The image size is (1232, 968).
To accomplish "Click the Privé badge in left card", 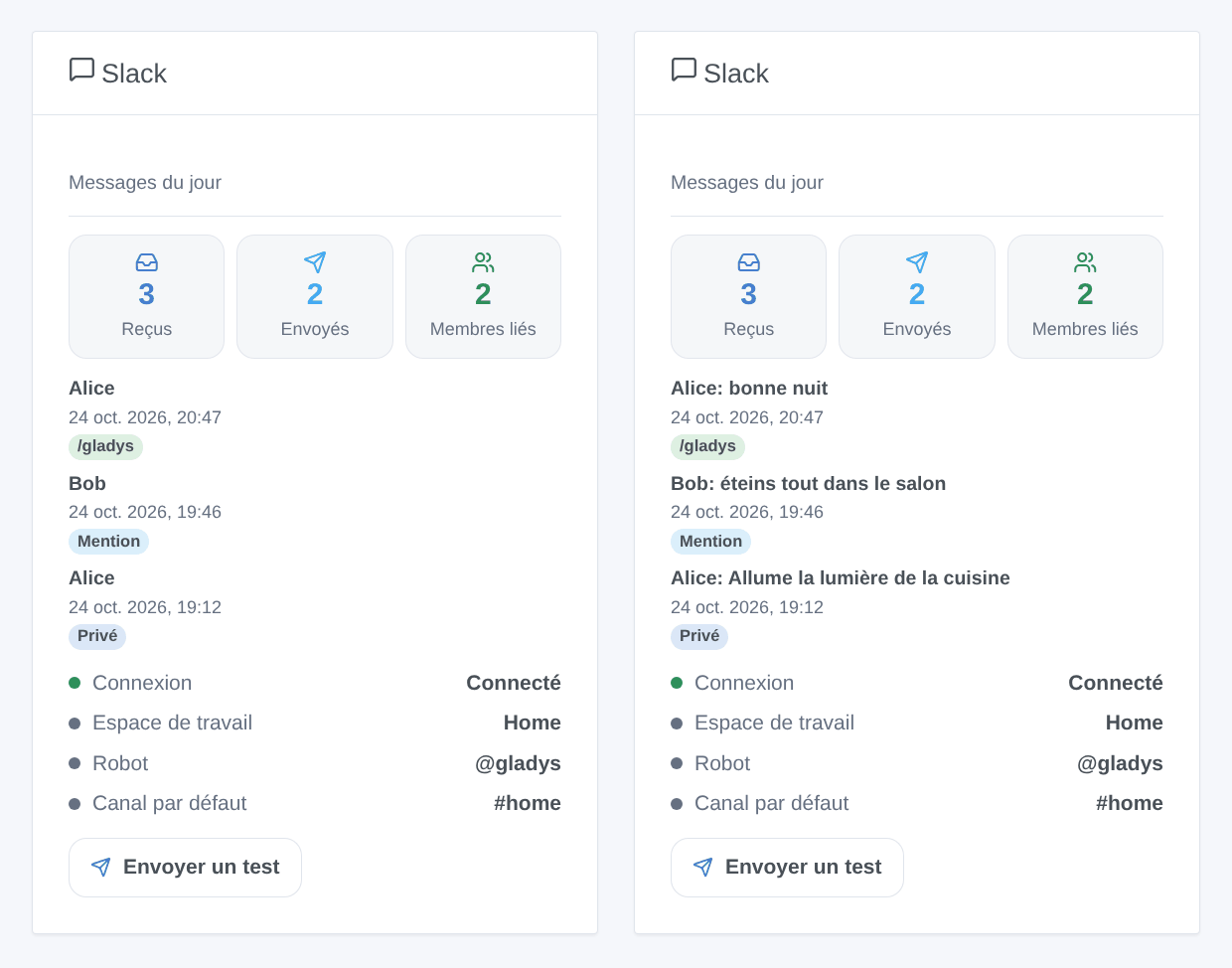I will point(97,636).
